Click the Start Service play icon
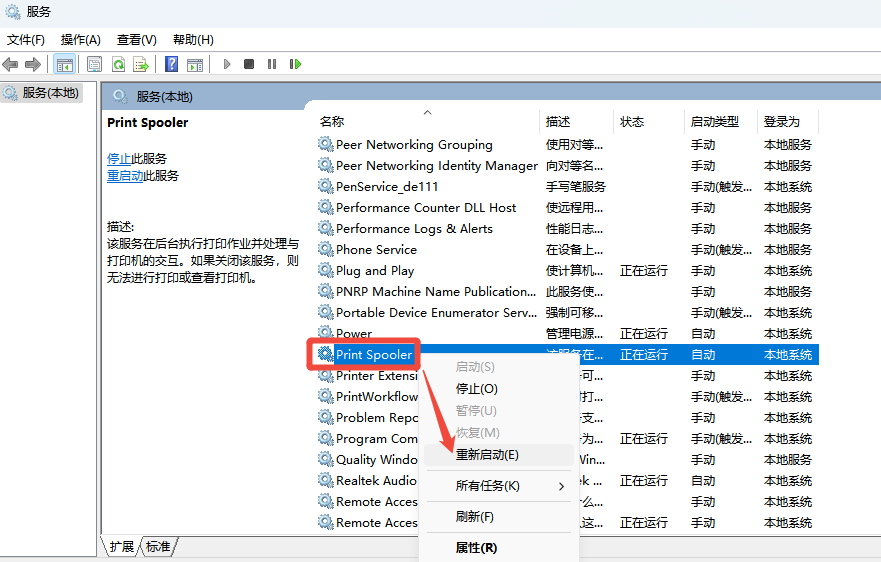This screenshot has height=562, width=881. click(x=227, y=64)
